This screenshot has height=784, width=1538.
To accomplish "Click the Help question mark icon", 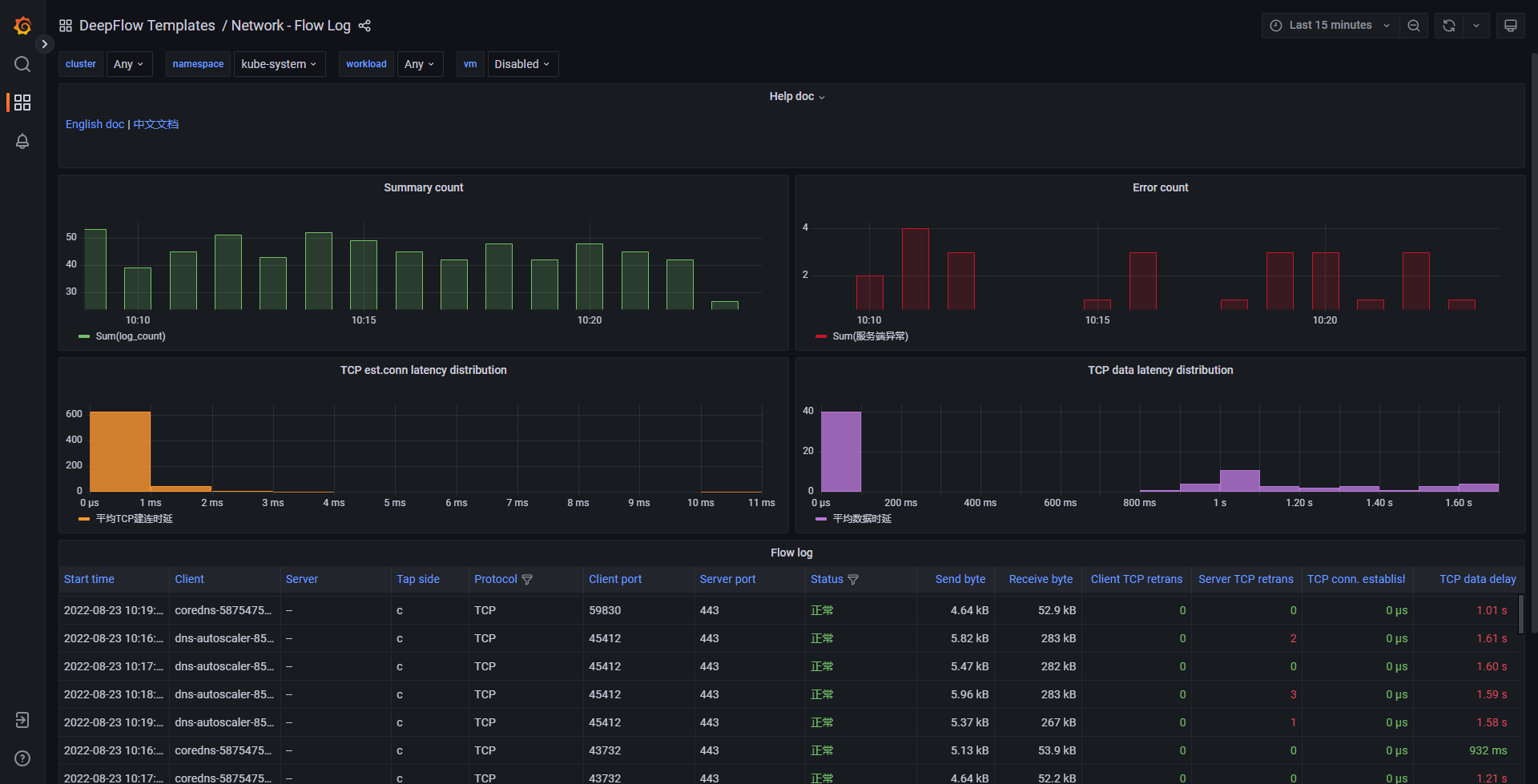I will click(22, 758).
